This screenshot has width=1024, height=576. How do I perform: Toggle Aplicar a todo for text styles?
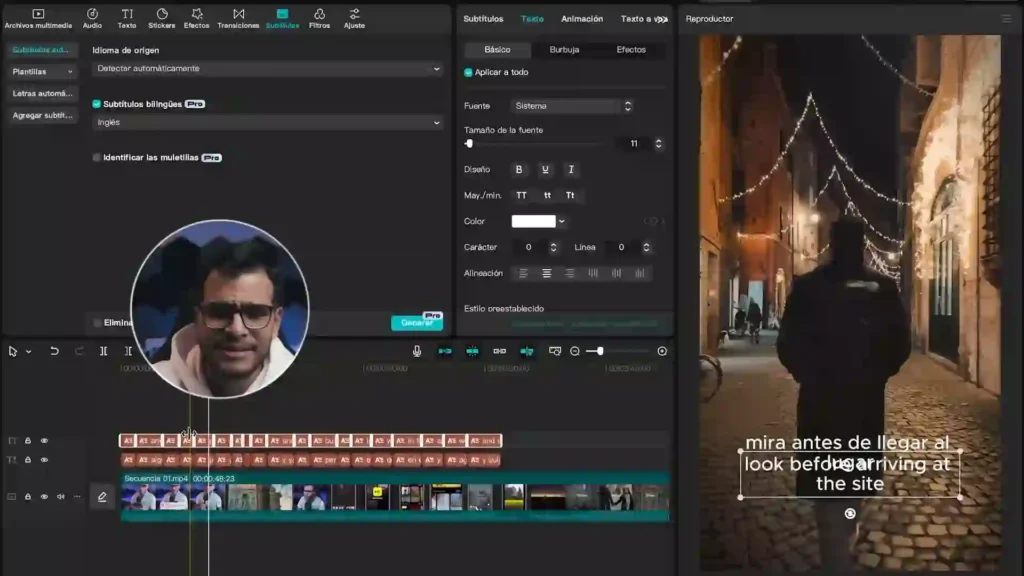point(469,71)
